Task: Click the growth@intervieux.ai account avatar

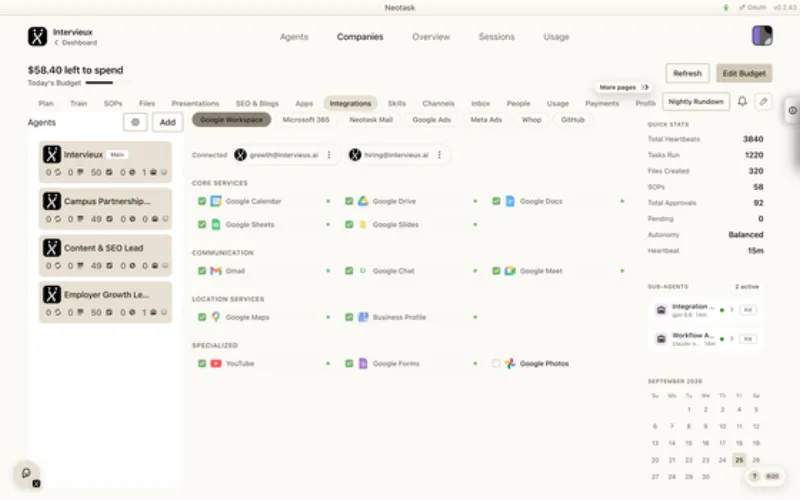Action: click(240, 155)
